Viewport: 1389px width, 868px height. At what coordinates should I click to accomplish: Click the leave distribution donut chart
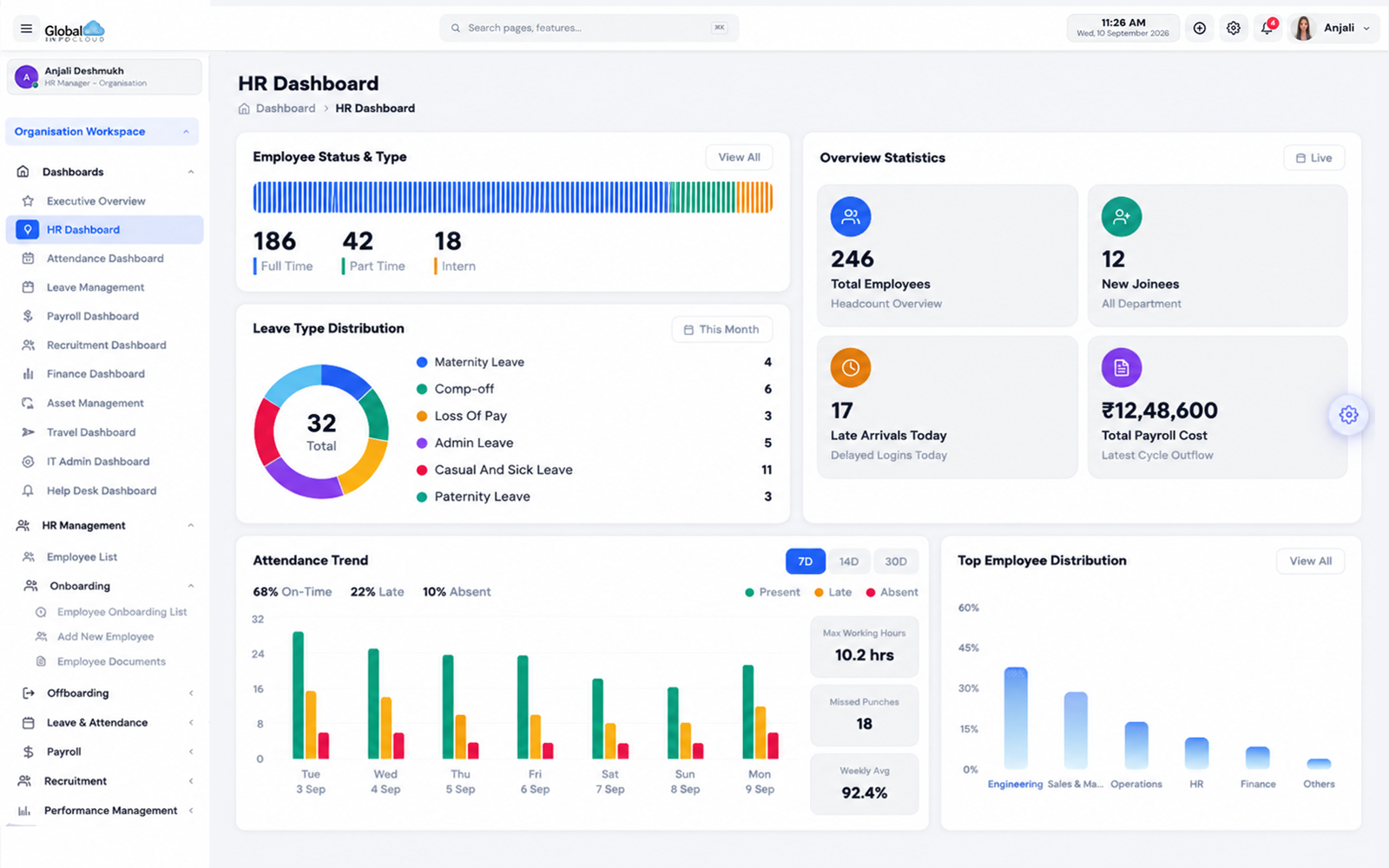coord(321,431)
